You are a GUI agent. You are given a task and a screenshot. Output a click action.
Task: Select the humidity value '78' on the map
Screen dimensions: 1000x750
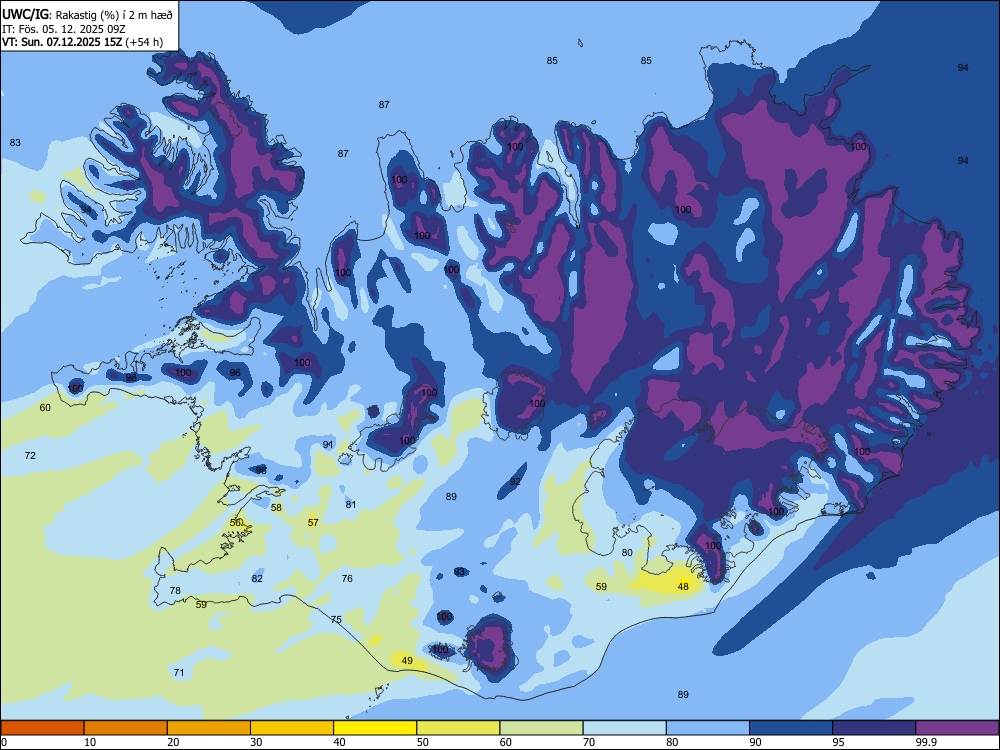pyautogui.click(x=175, y=591)
